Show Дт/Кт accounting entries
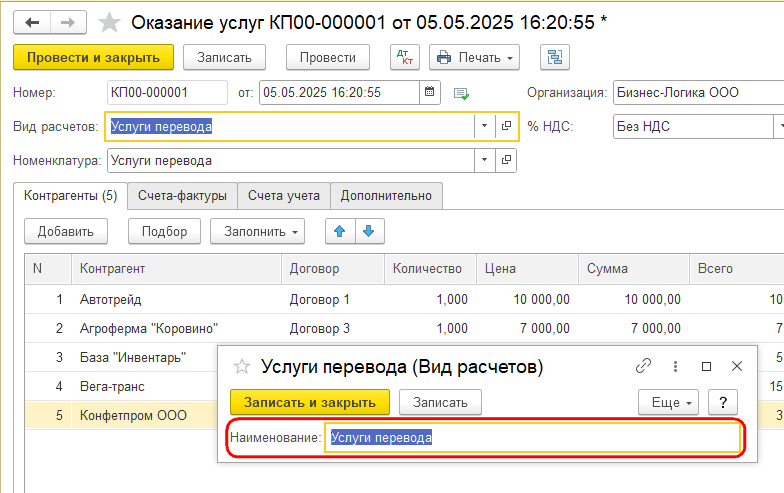 pos(404,58)
